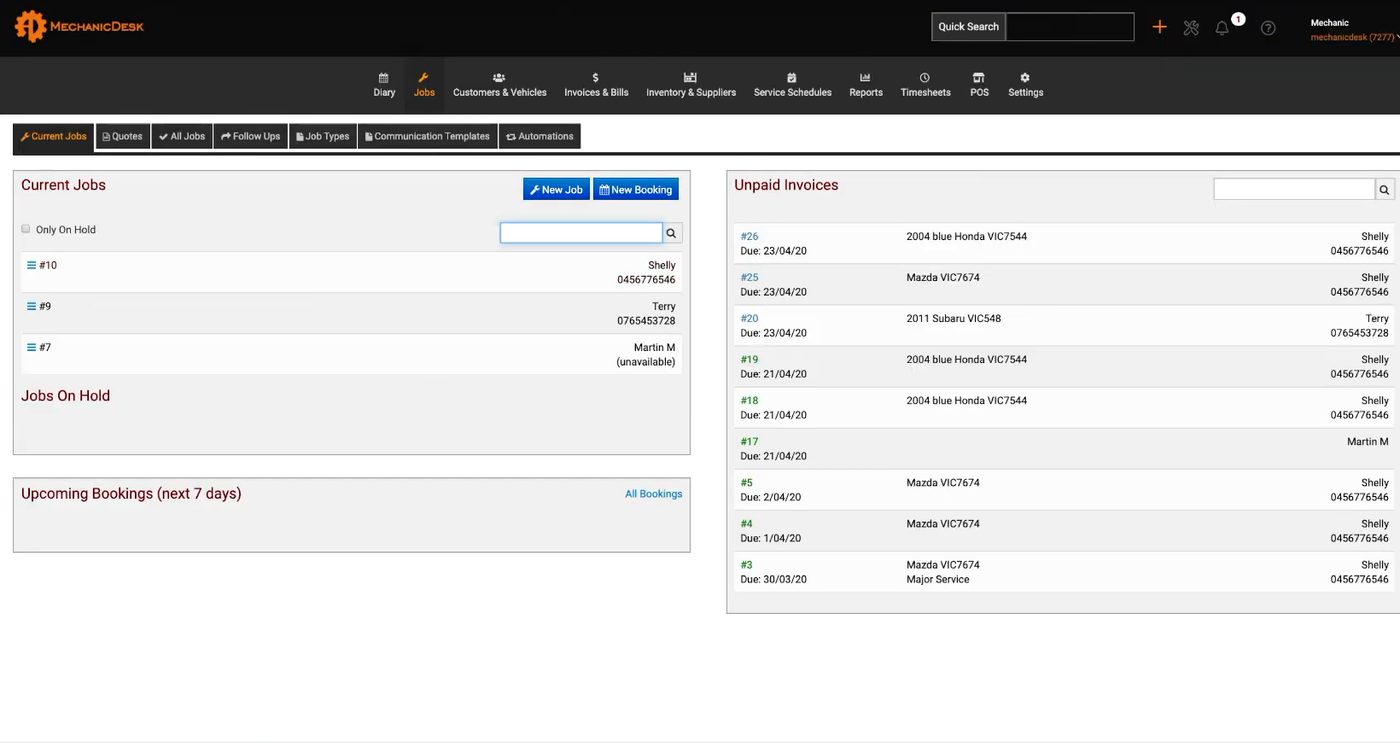Click Current Jobs search magnifier icon
Image resolution: width=1400 pixels, height=743 pixels.
[x=672, y=233]
